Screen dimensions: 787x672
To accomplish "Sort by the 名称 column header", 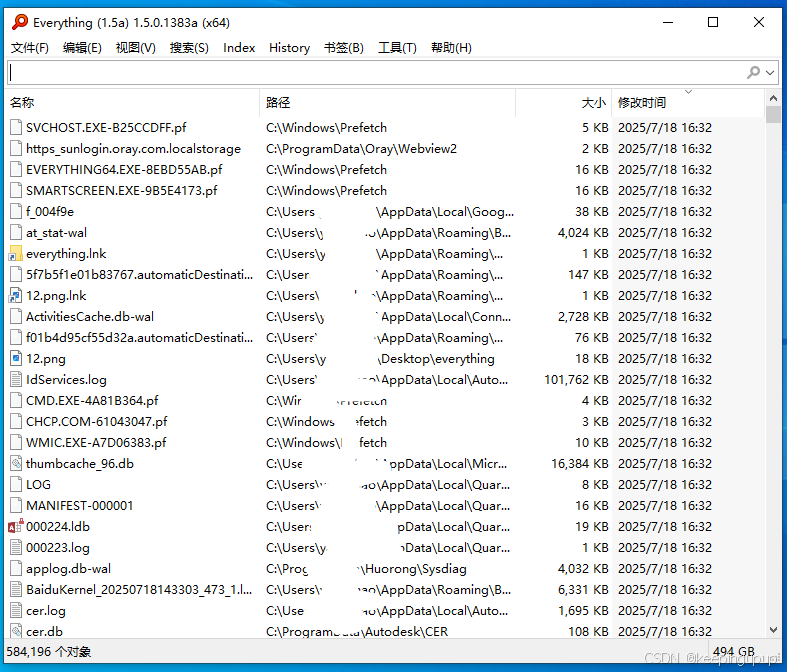I will point(133,103).
